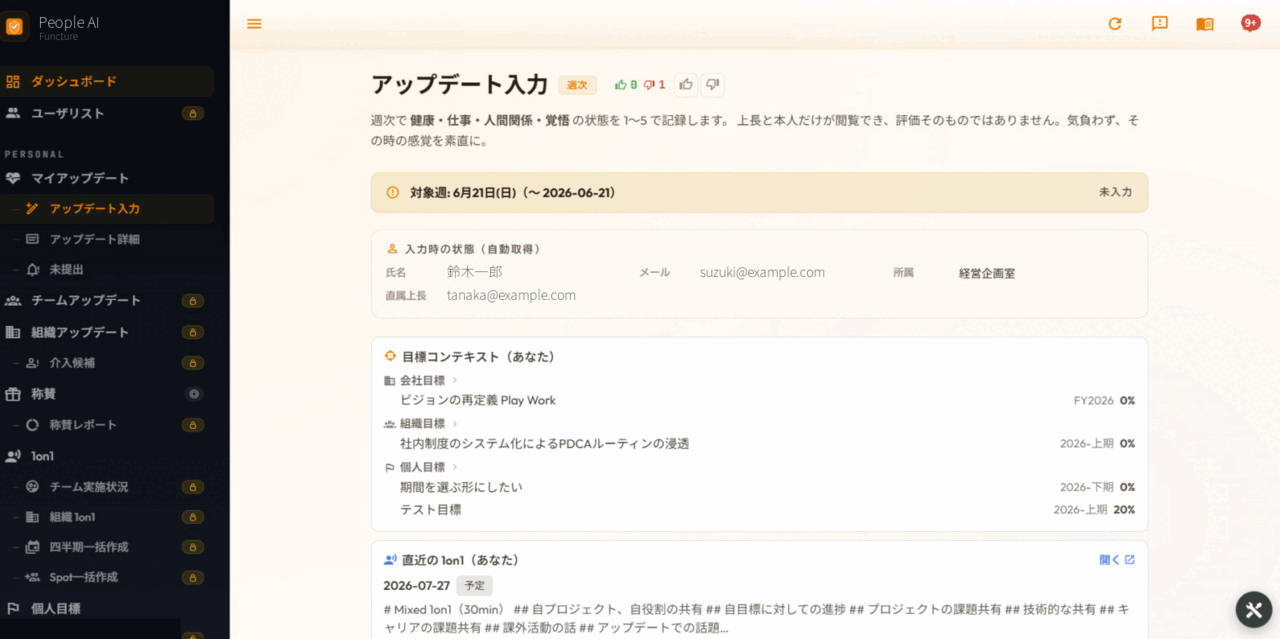Viewport: 1280px width, 639px height.
Task: Click the lock badge next to チームアップデート
Action: tap(193, 301)
